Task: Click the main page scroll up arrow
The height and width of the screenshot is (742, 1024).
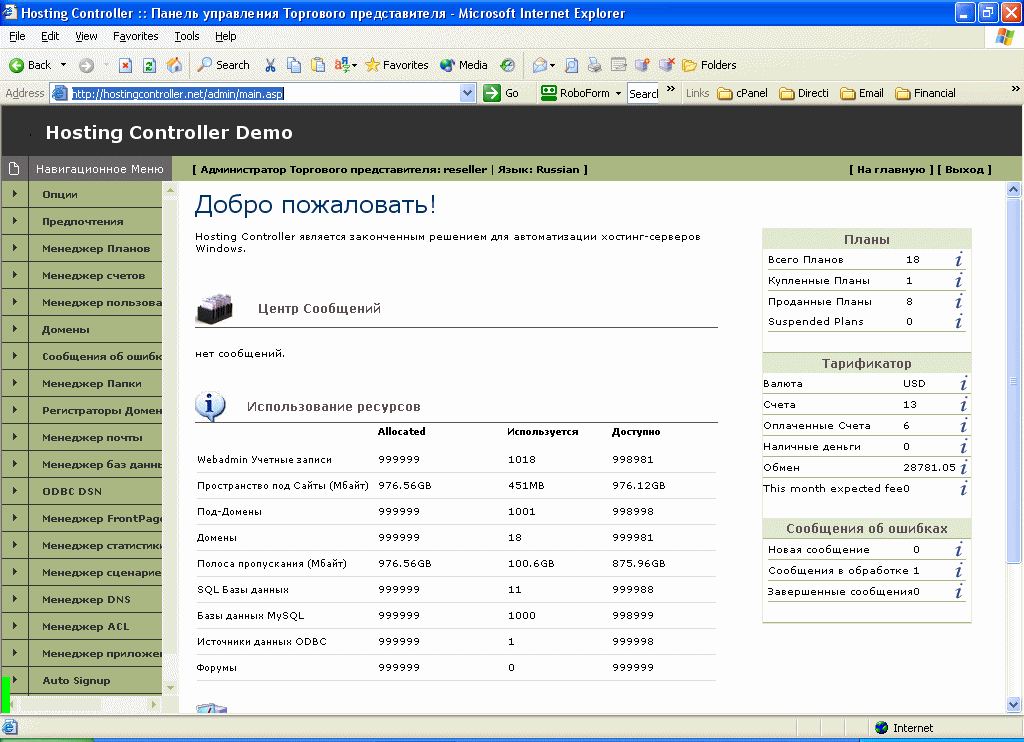Action: [x=1014, y=190]
